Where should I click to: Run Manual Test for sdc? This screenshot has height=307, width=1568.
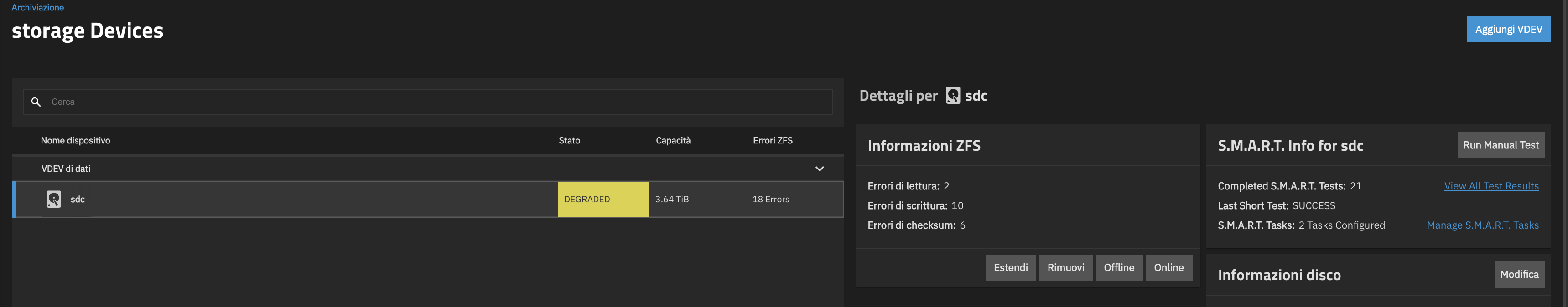tap(1501, 145)
